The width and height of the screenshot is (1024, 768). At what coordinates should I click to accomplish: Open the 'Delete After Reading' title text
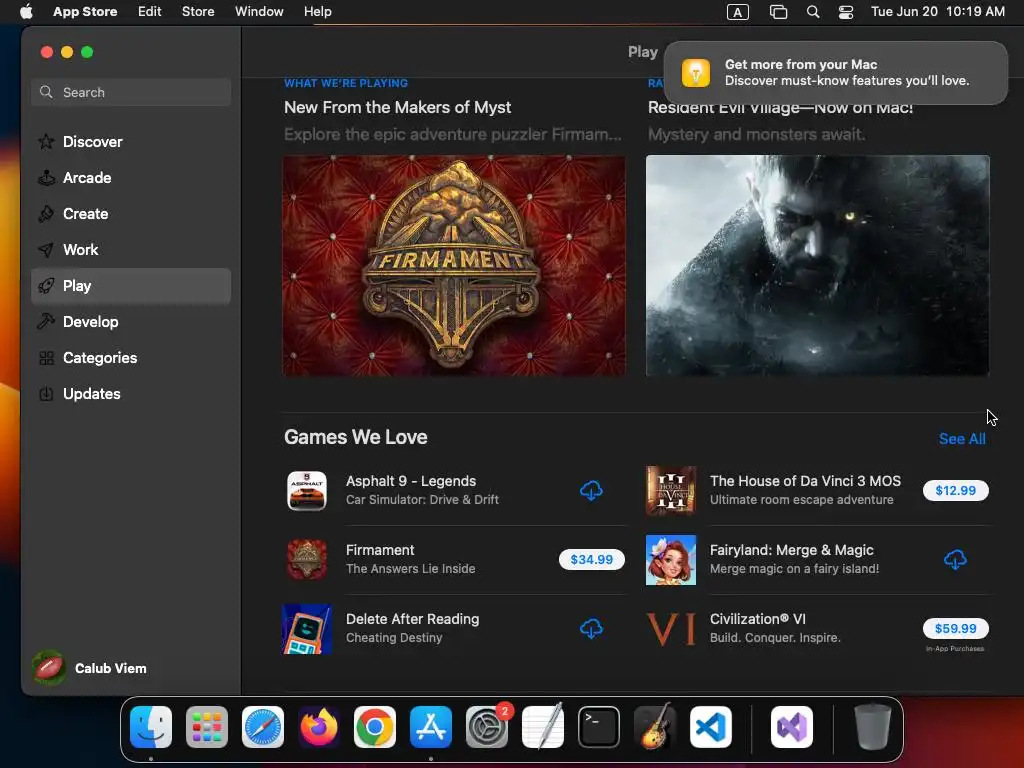[413, 619]
